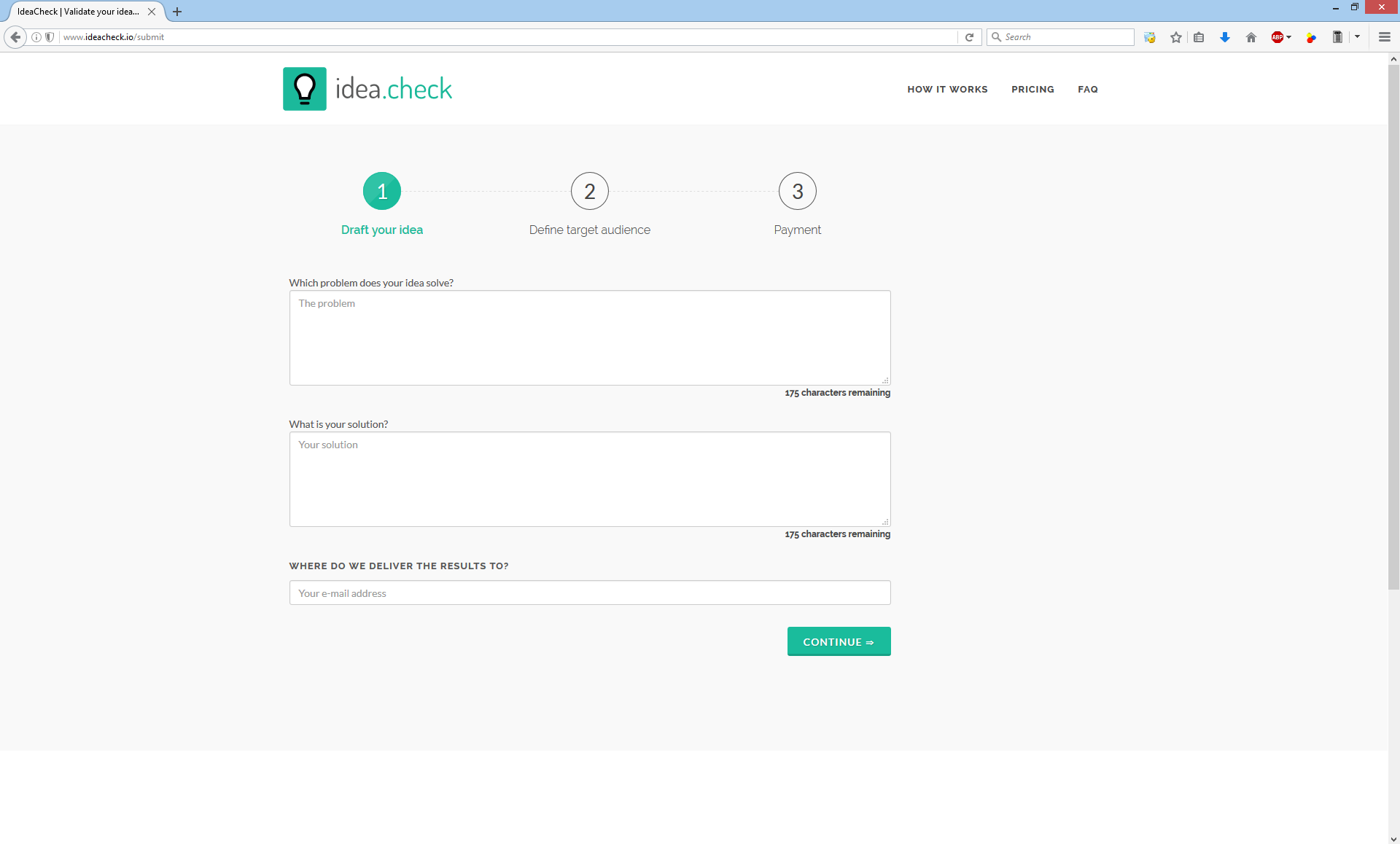Expand the Adblock Plus dropdown arrow

click(x=1289, y=36)
